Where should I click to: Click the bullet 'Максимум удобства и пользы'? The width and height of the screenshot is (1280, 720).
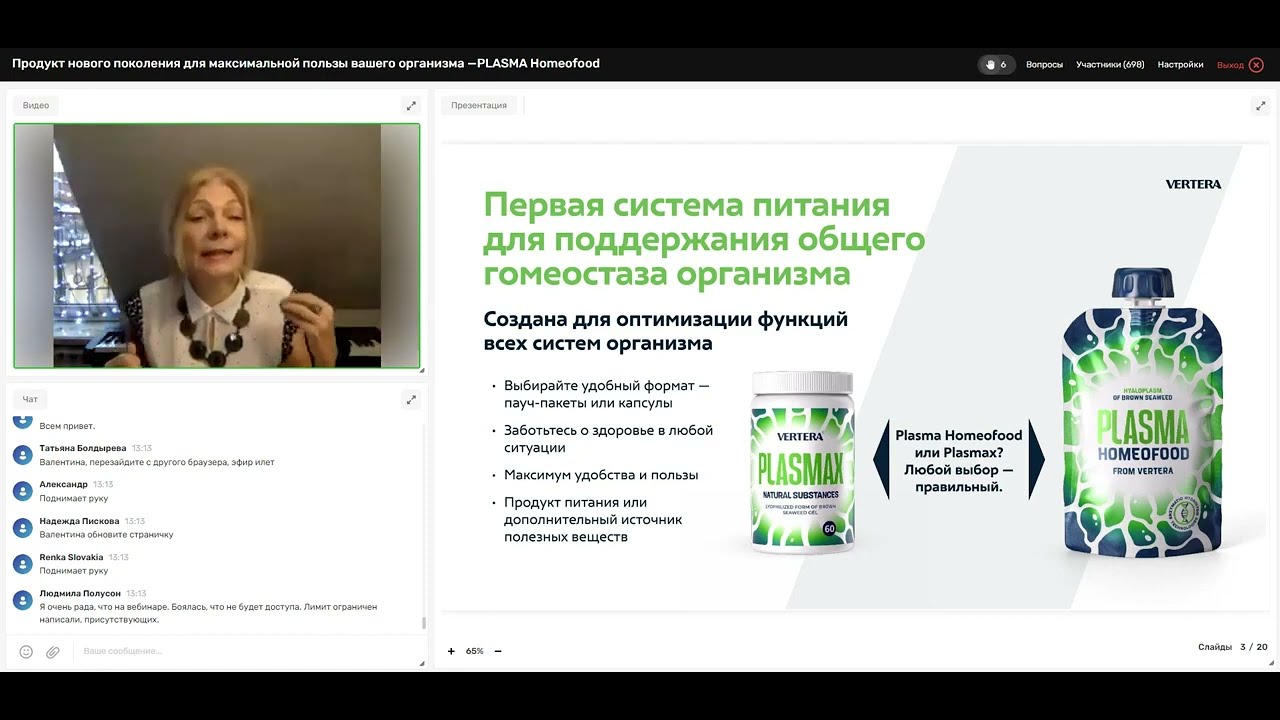pos(601,475)
